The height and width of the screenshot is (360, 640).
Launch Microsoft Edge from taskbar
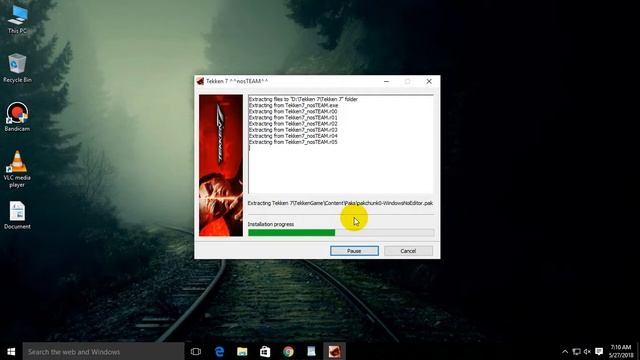pyautogui.click(x=219, y=351)
